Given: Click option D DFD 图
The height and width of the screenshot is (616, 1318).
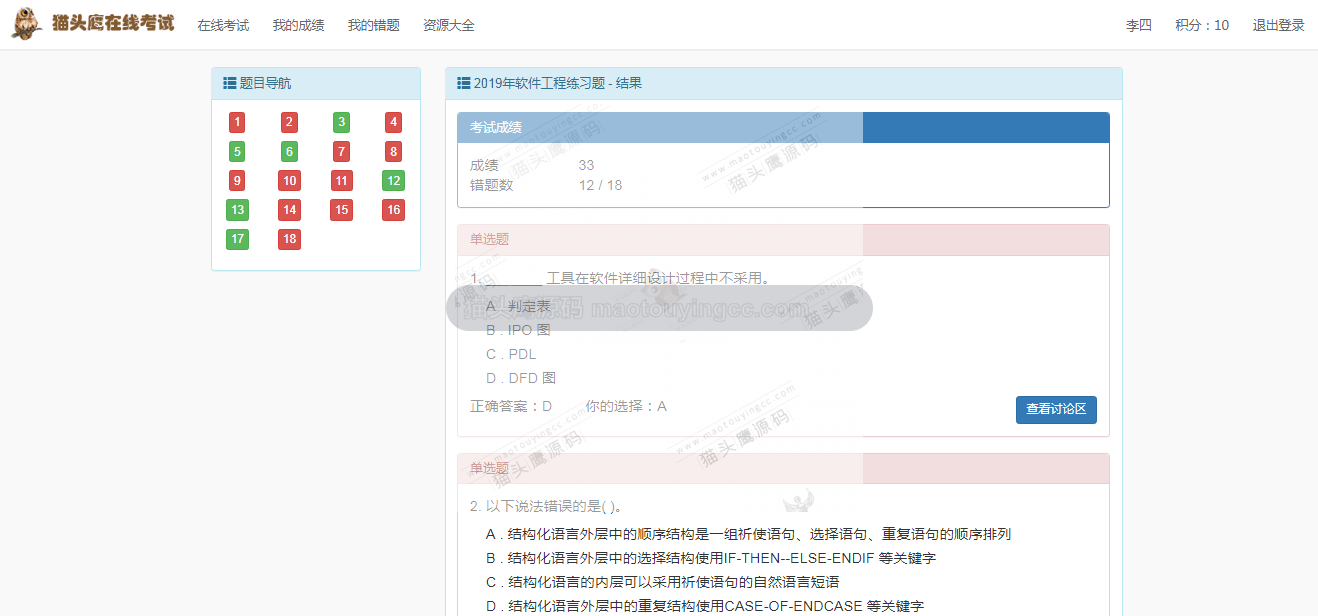Looking at the screenshot, I should pos(521,378).
